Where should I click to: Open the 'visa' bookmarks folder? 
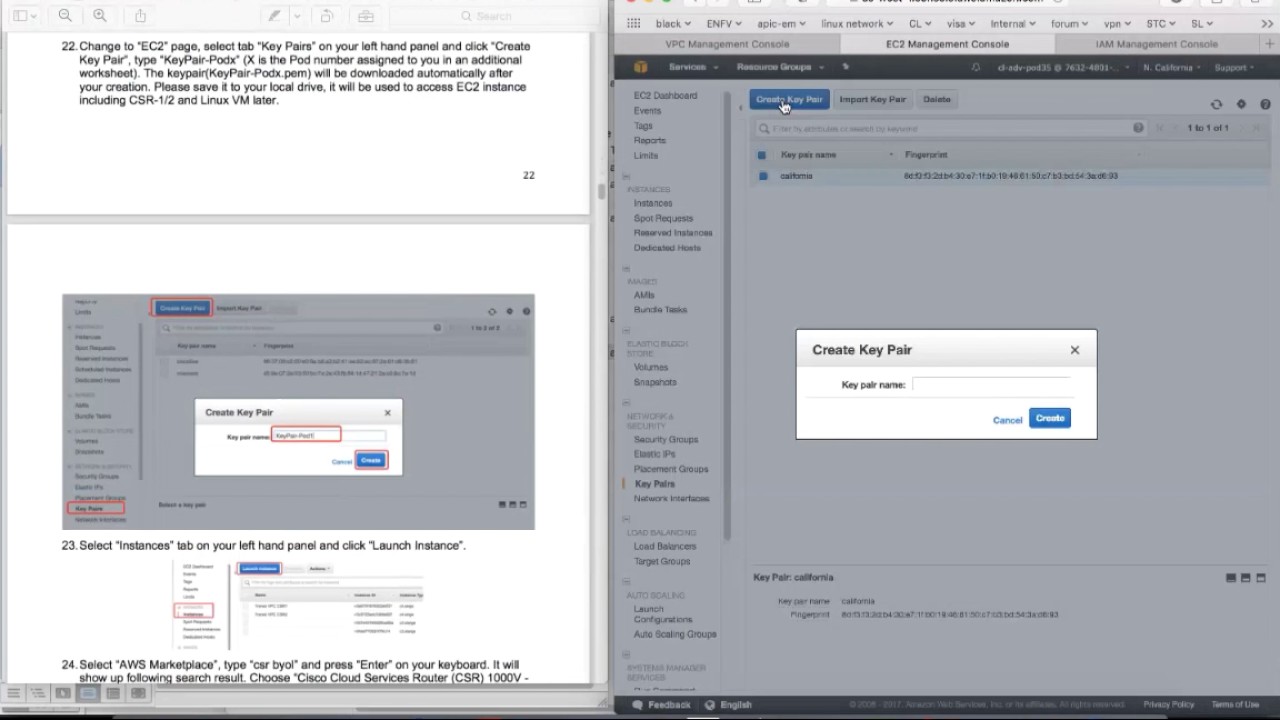coord(960,23)
